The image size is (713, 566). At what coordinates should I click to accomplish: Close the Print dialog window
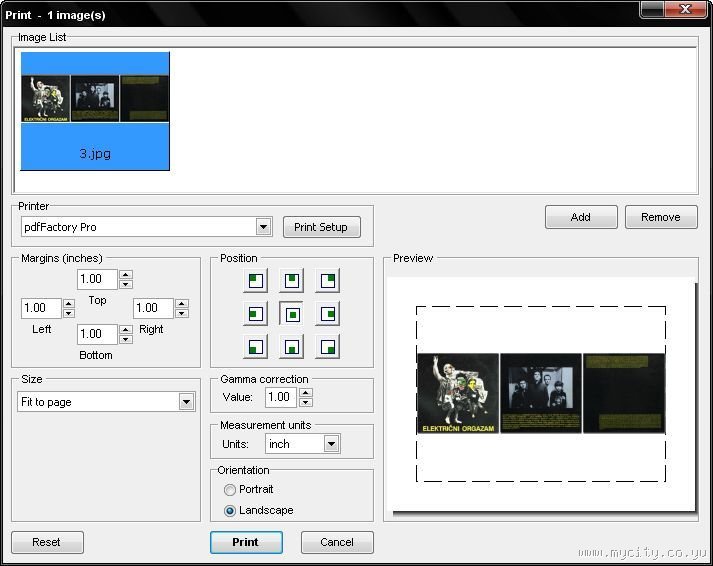pos(685,9)
